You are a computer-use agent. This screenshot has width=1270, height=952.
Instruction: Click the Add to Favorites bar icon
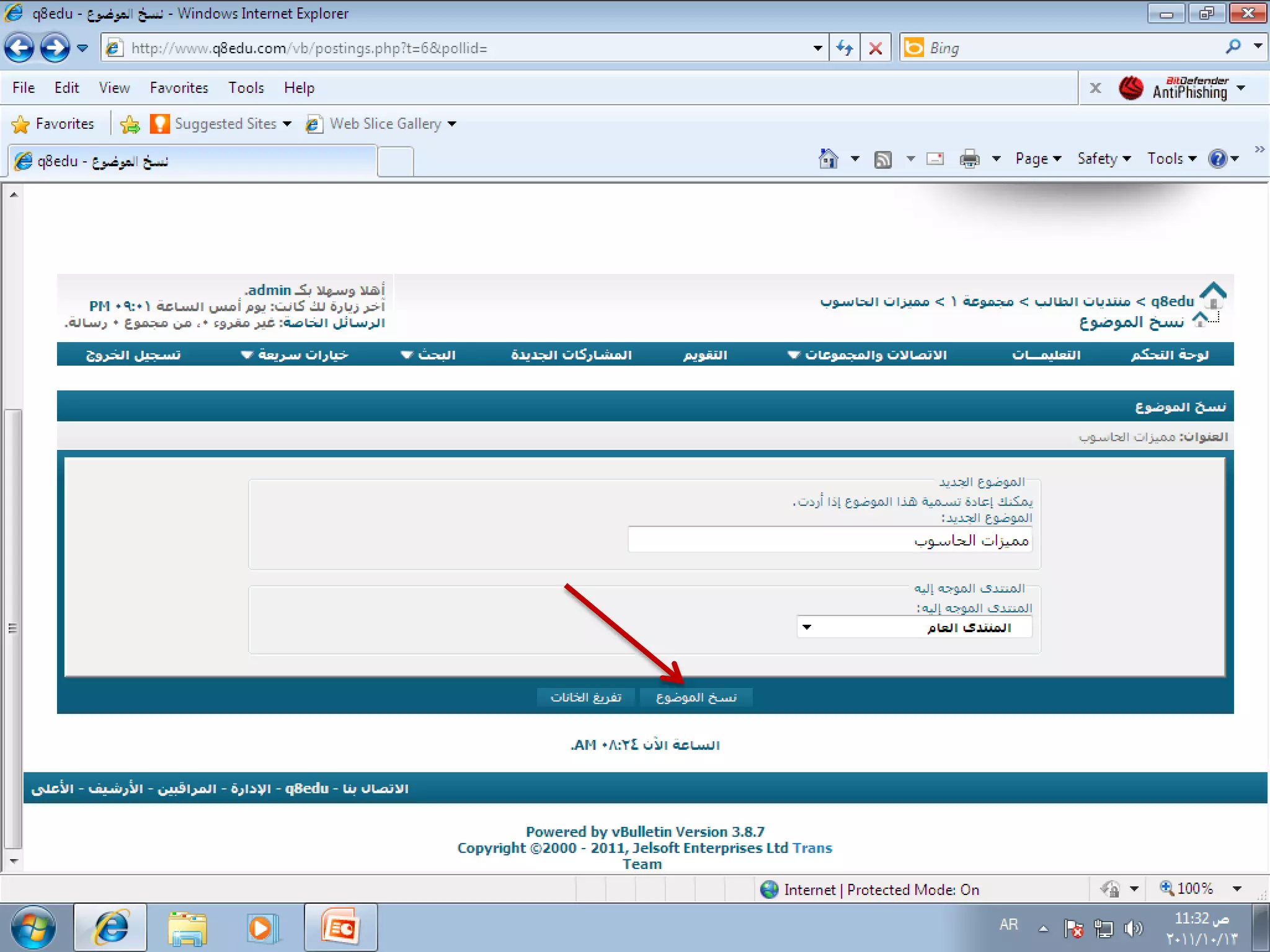(130, 125)
